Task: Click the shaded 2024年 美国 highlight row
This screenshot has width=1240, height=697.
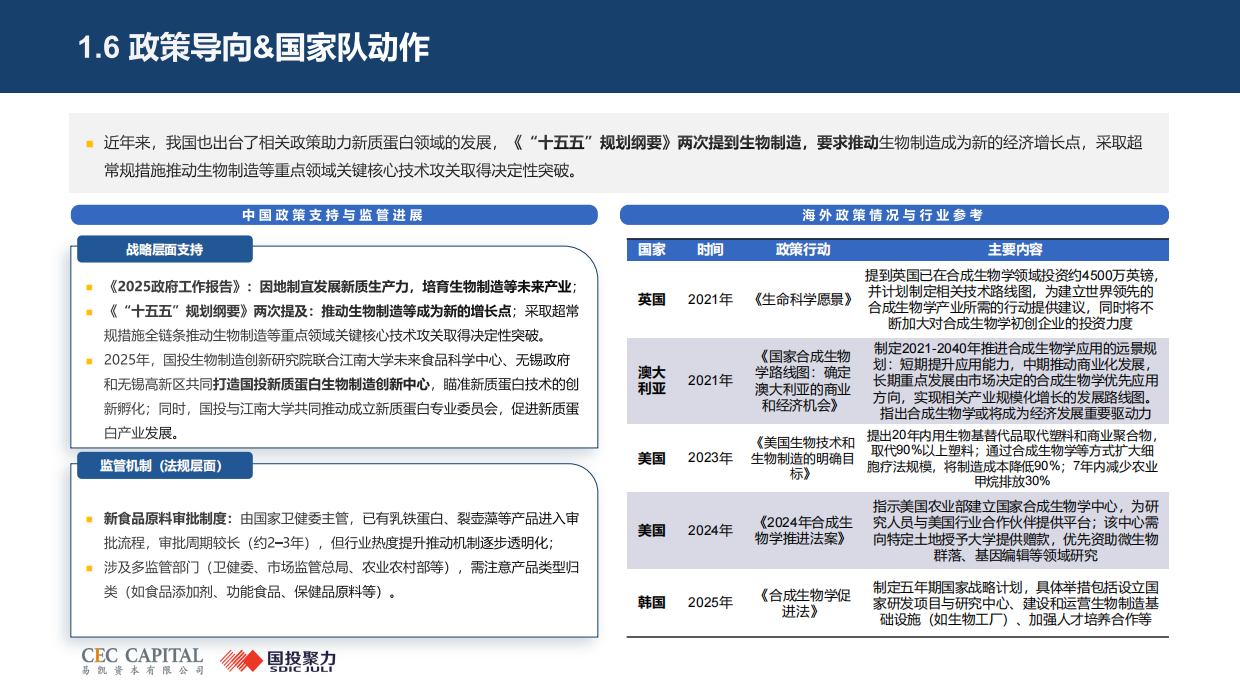Action: pyautogui.click(x=900, y=531)
